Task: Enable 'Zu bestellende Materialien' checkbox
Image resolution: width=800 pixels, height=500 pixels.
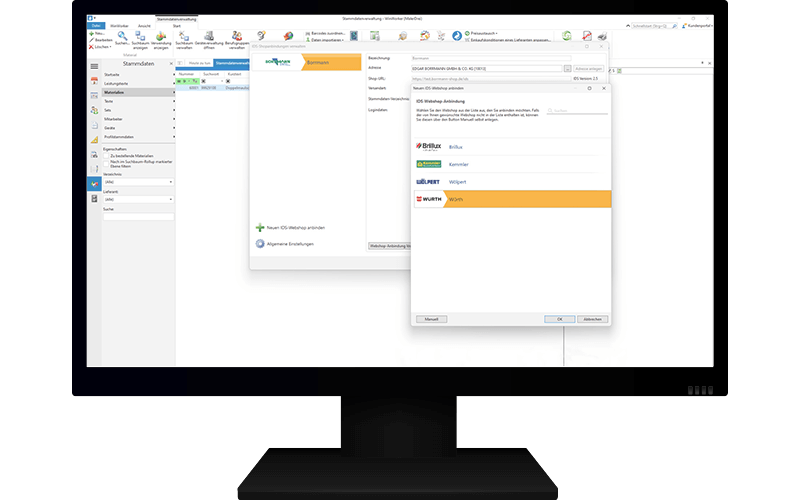Action: 106,156
